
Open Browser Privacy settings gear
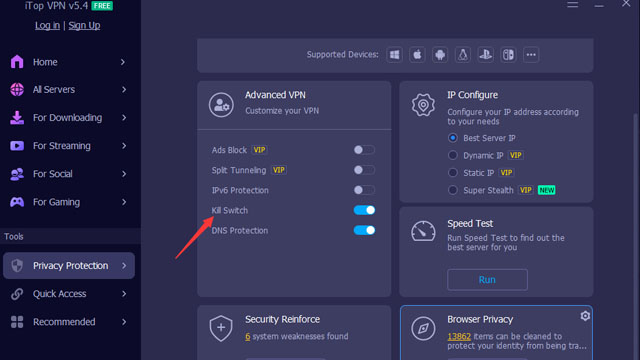585,316
